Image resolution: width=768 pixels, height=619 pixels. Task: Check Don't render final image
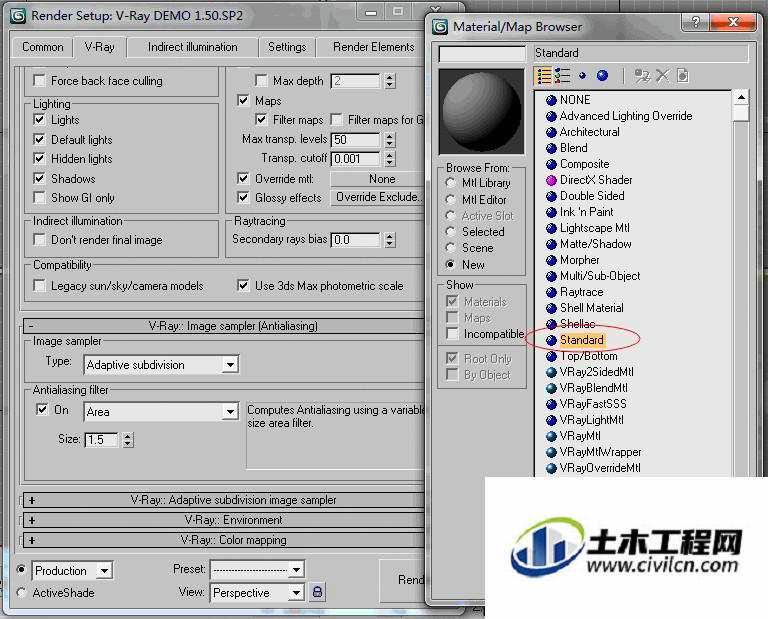[39, 239]
